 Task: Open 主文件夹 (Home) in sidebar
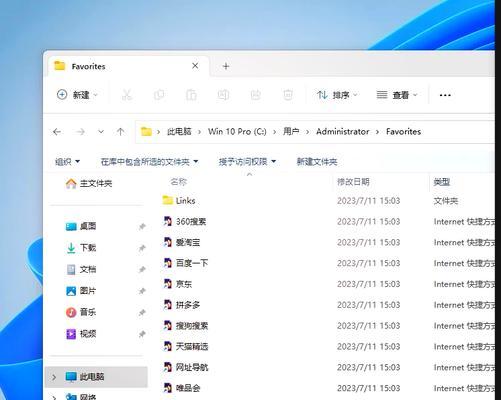(89, 184)
